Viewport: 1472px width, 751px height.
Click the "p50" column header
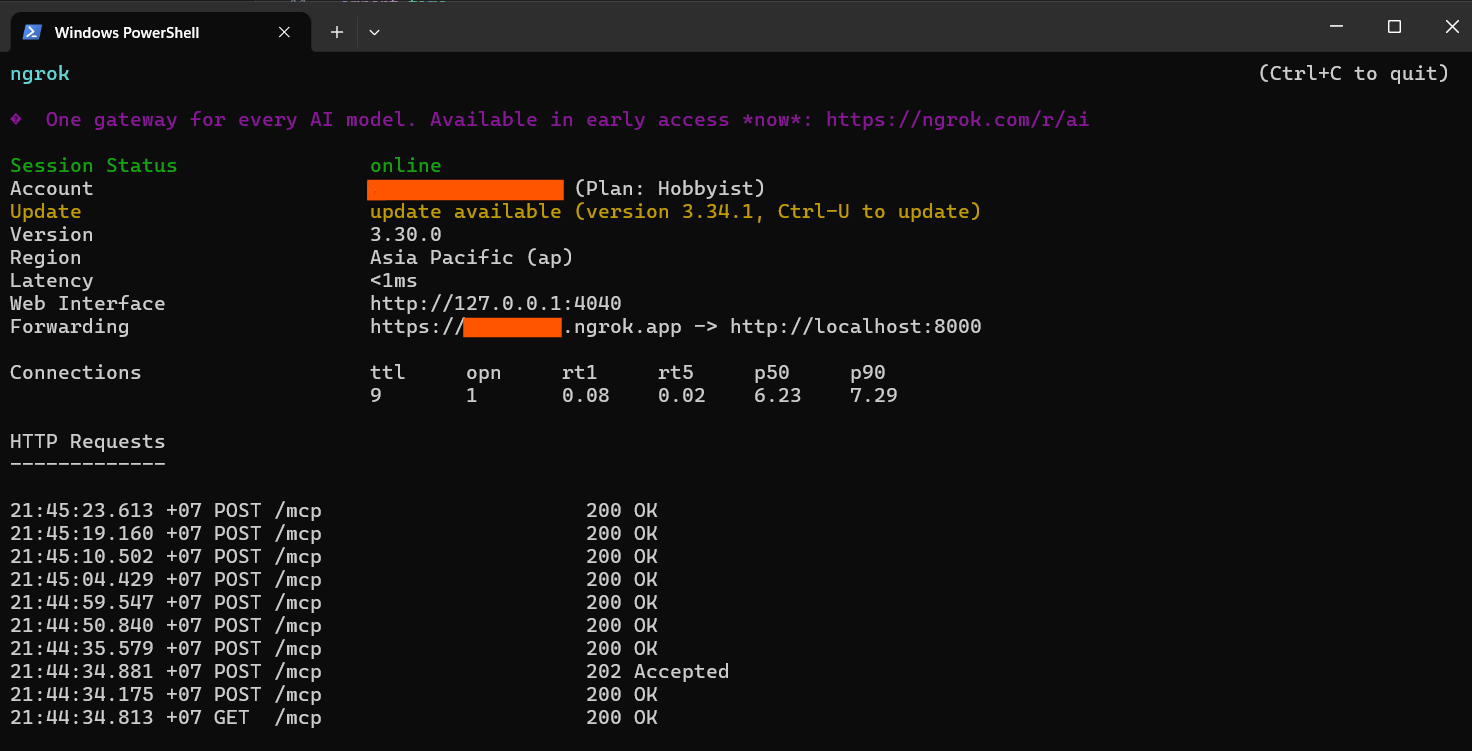pos(772,373)
